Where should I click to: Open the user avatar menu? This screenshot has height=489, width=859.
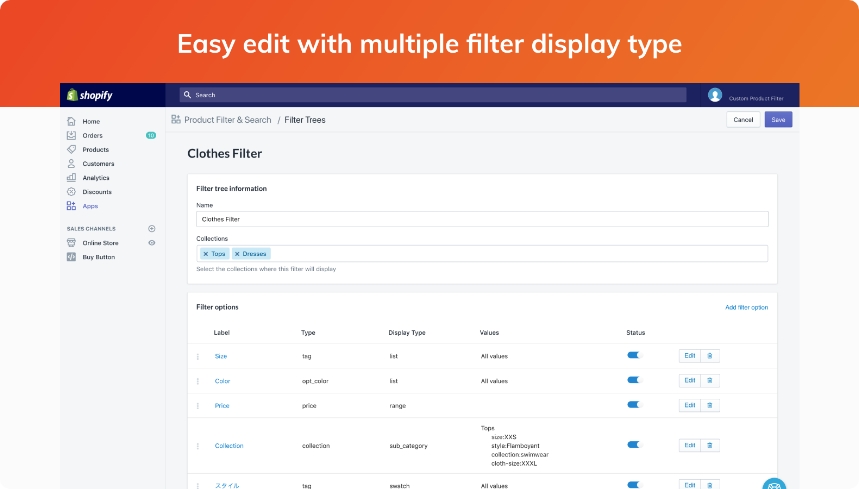pos(714,95)
